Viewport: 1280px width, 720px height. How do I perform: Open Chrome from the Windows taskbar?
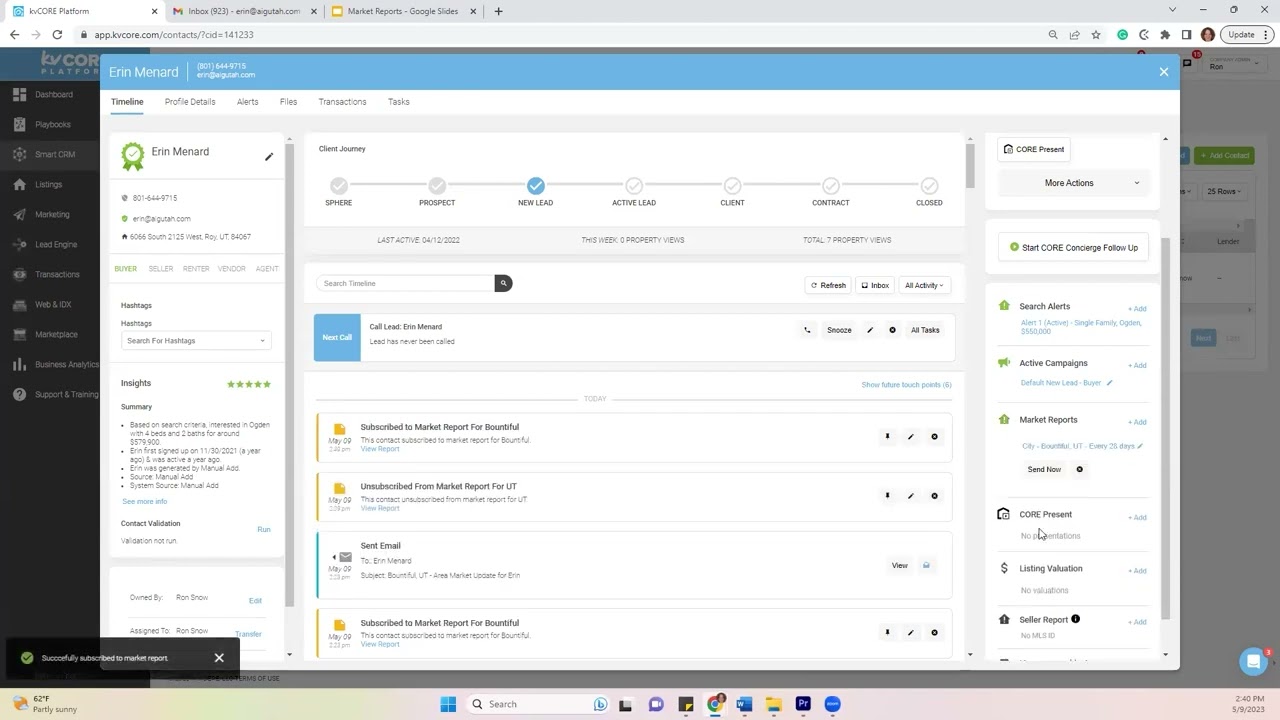pyautogui.click(x=714, y=704)
